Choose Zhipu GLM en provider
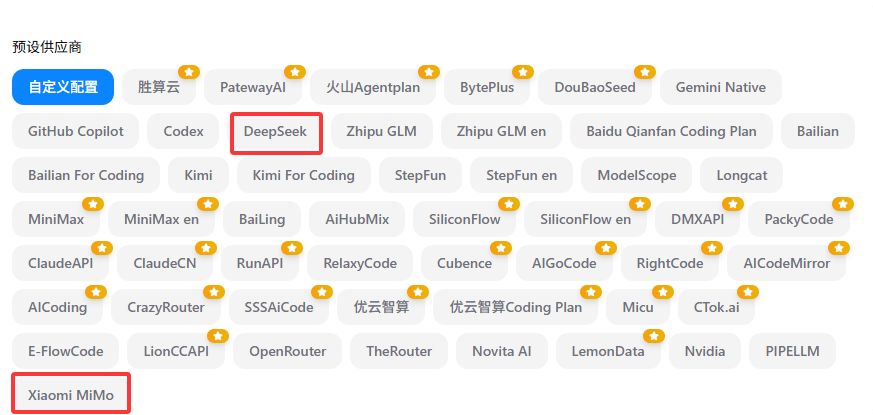Image resolution: width=873 pixels, height=415 pixels. [501, 131]
